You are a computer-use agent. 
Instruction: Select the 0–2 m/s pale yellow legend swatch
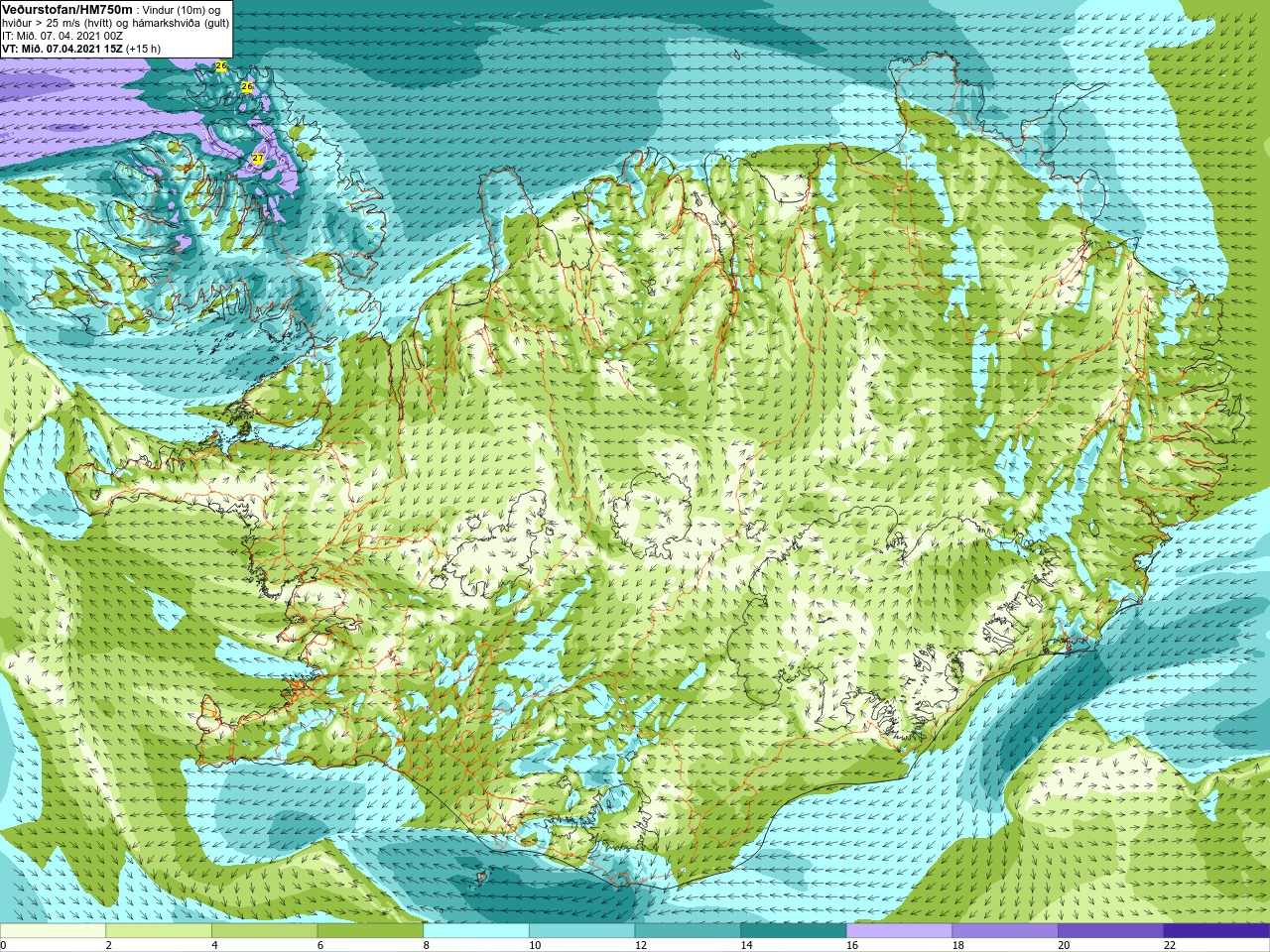click(53, 931)
